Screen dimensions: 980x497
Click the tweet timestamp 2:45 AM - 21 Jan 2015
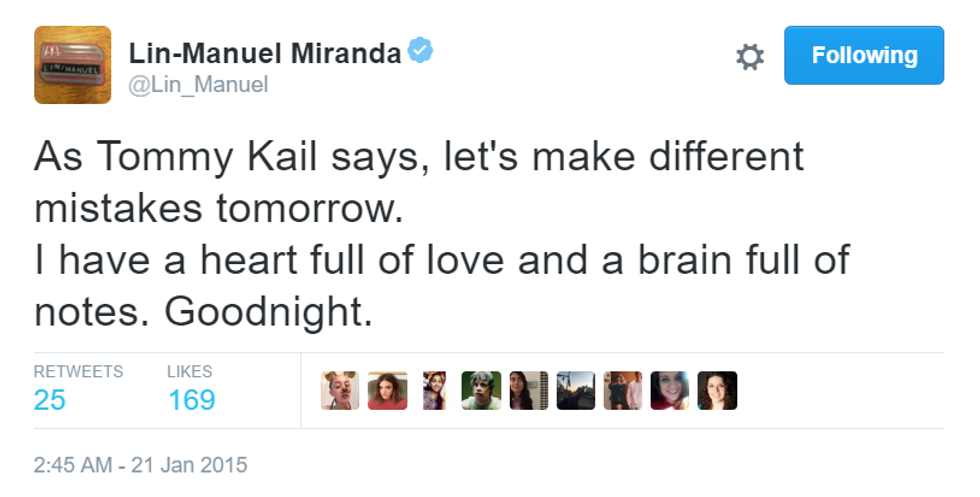[140, 465]
